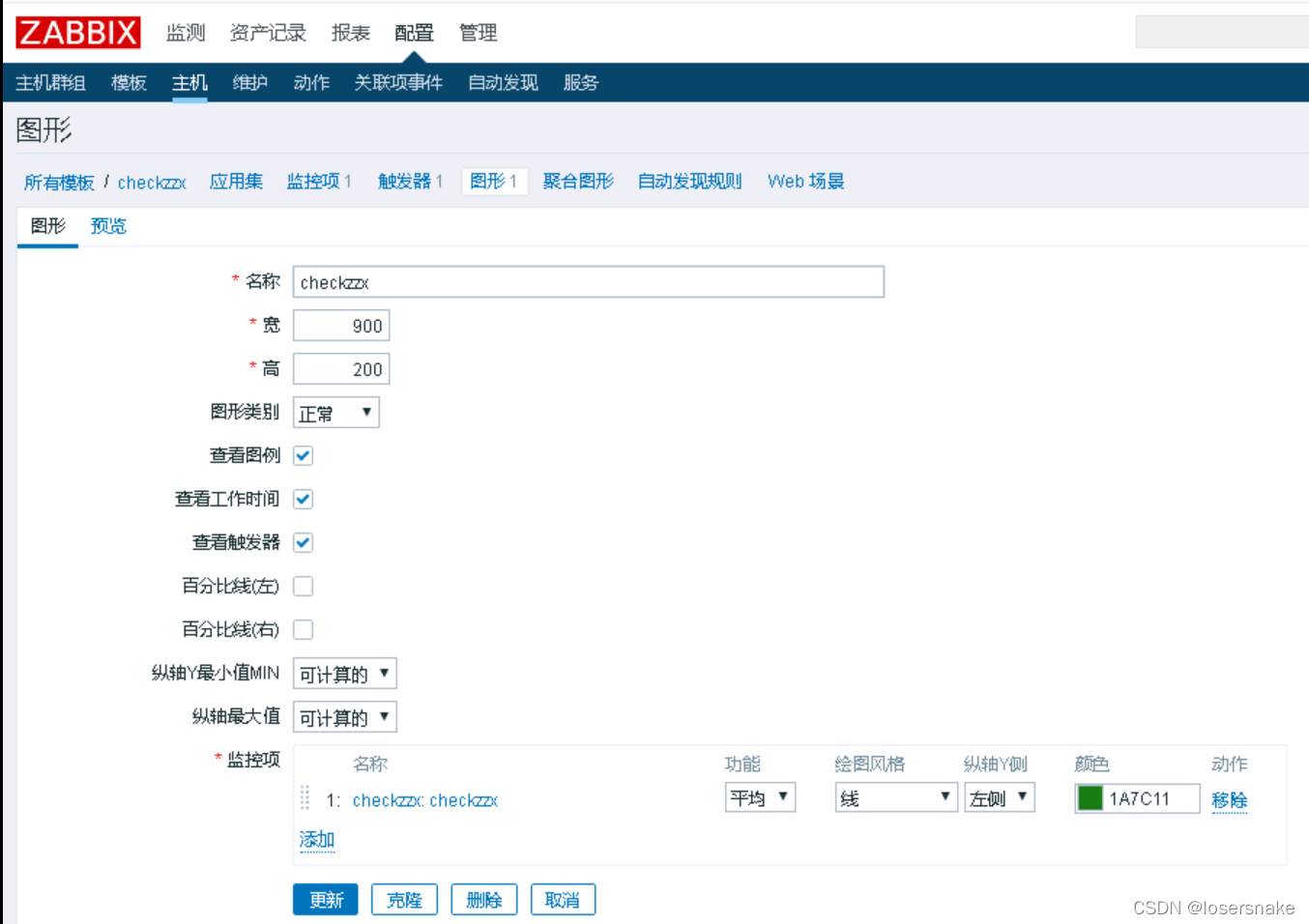Click the 1A7C11 color code field
Viewport: 1309px width, 924px height.
[x=1152, y=798]
